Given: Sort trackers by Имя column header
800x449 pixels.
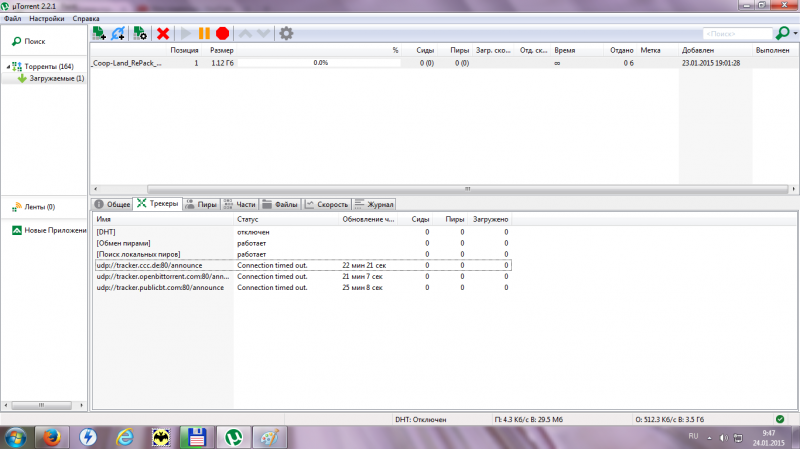Looking at the screenshot, I should click(x=163, y=219).
